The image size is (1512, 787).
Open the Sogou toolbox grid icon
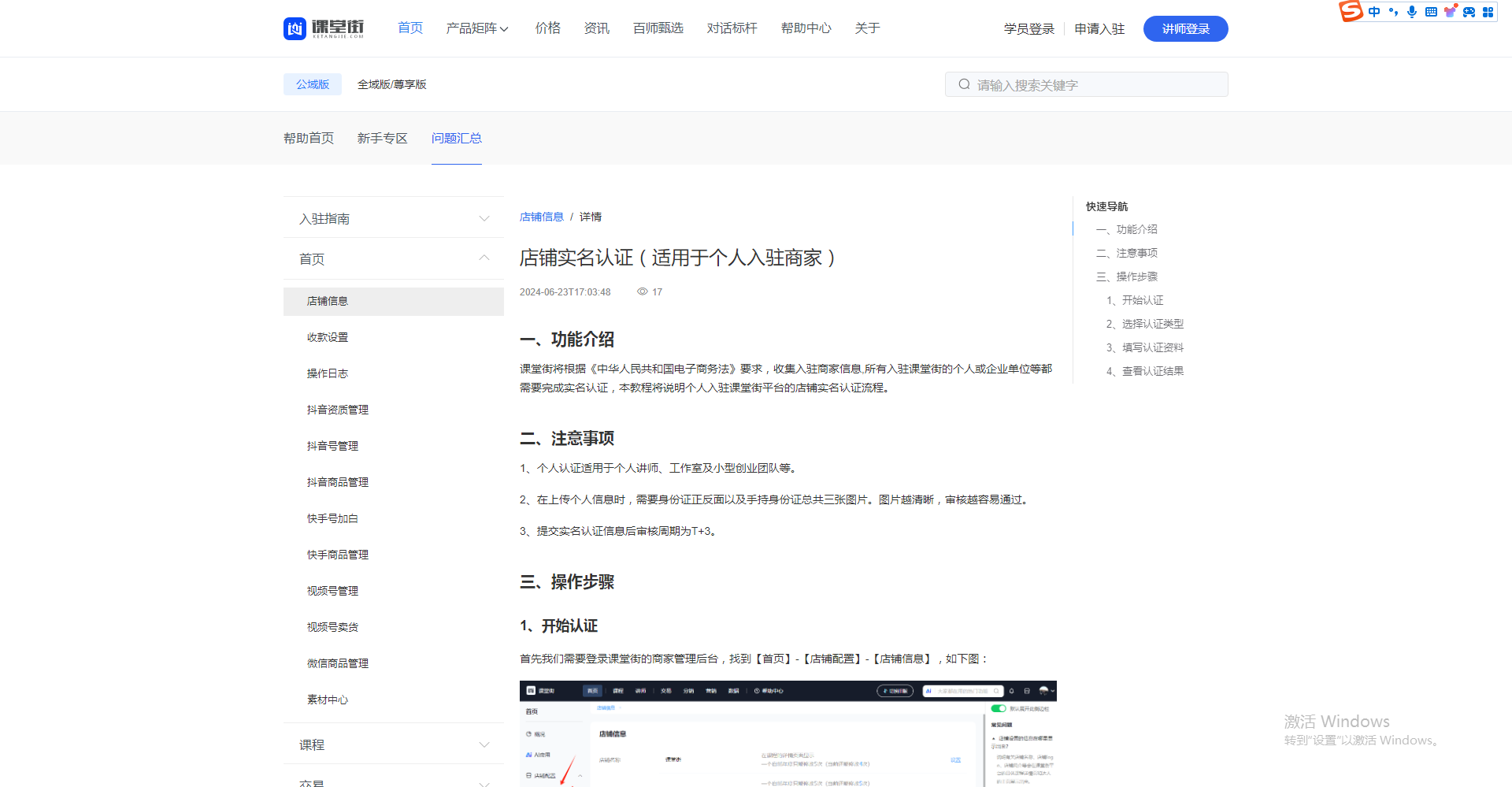coord(1488,12)
